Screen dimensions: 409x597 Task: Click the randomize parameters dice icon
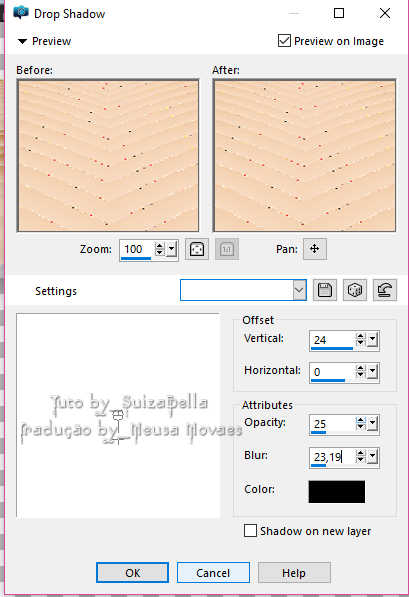point(355,291)
